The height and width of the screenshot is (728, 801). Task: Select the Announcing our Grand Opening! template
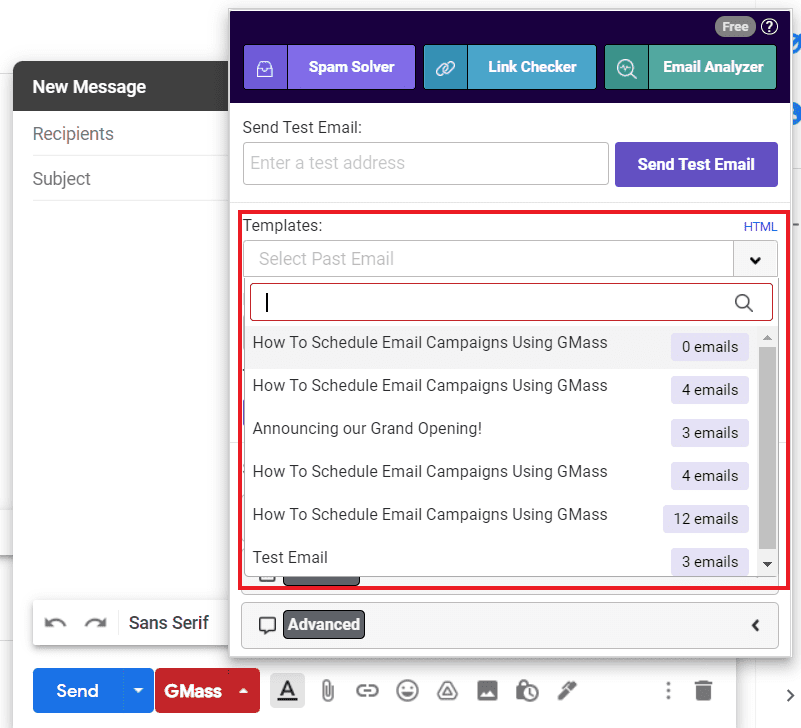(367, 429)
